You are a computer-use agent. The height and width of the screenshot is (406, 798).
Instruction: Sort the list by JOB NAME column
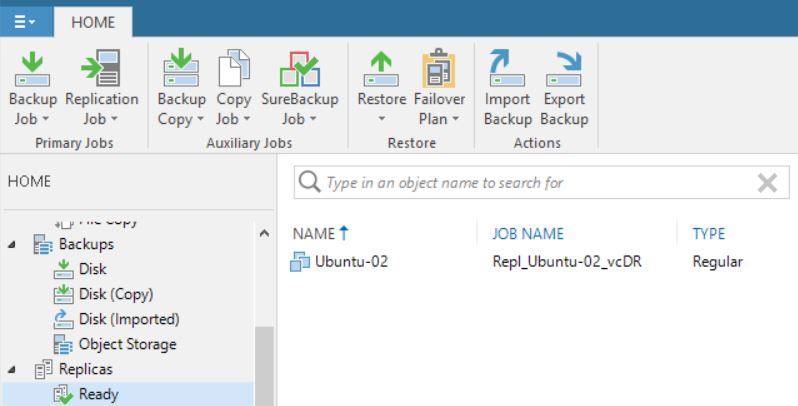528,234
